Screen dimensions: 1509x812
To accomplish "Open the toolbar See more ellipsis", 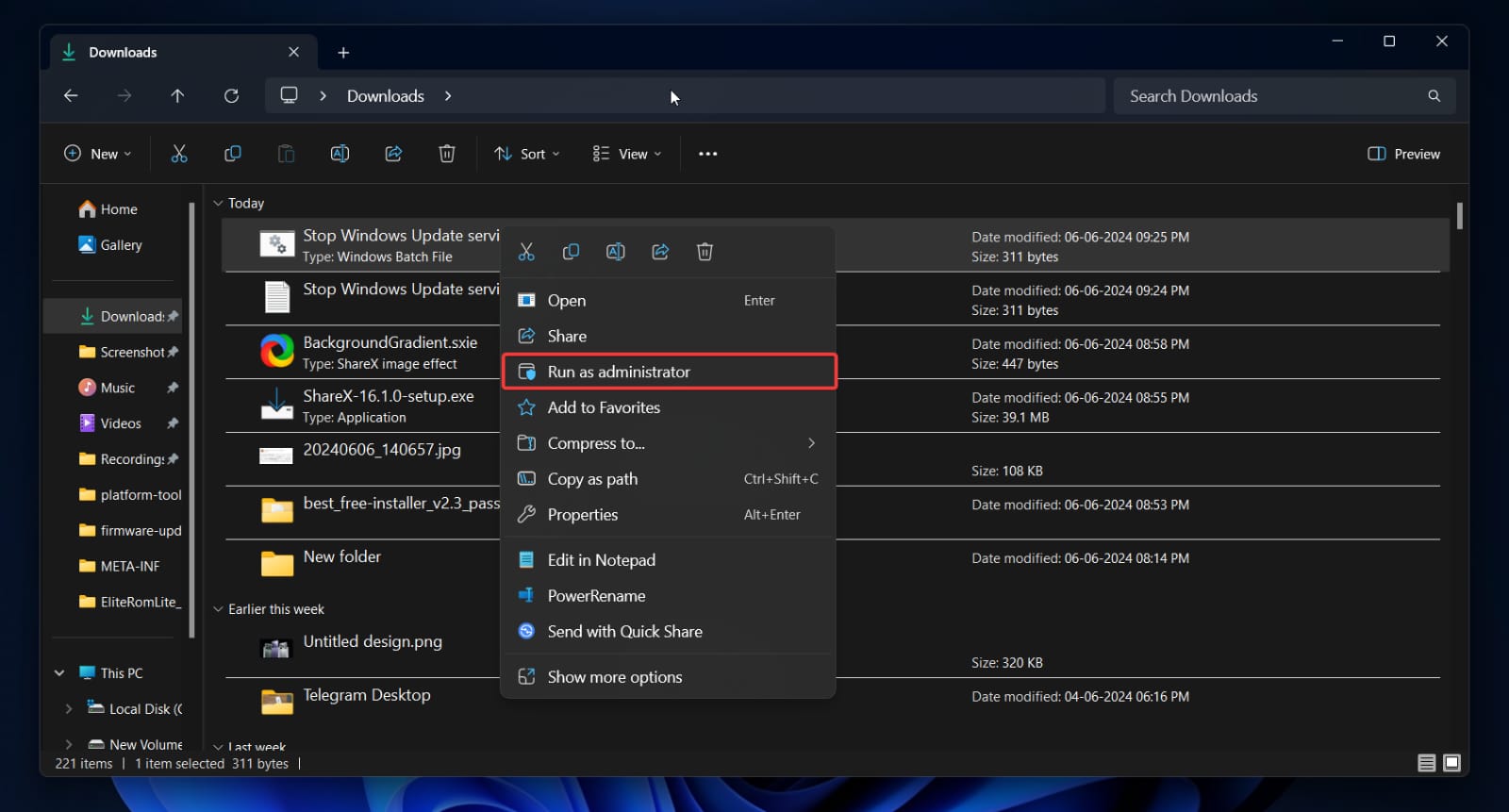I will point(707,154).
